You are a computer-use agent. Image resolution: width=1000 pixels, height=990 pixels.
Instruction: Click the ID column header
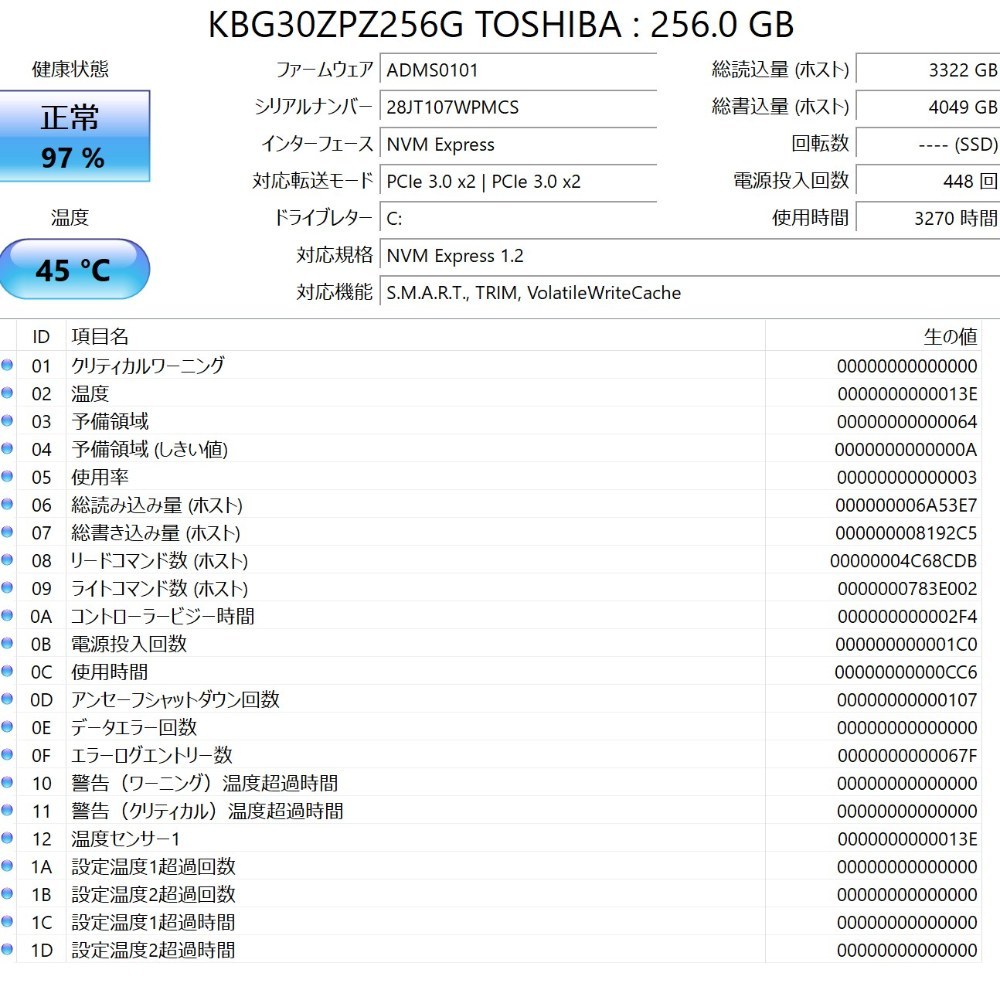[x=41, y=336]
